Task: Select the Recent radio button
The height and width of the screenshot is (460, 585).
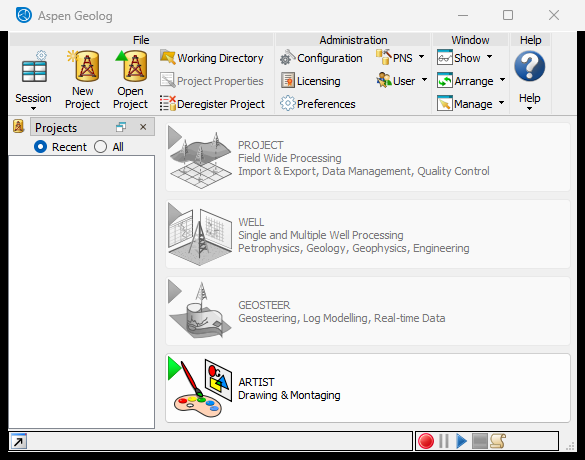Action: tap(40, 147)
